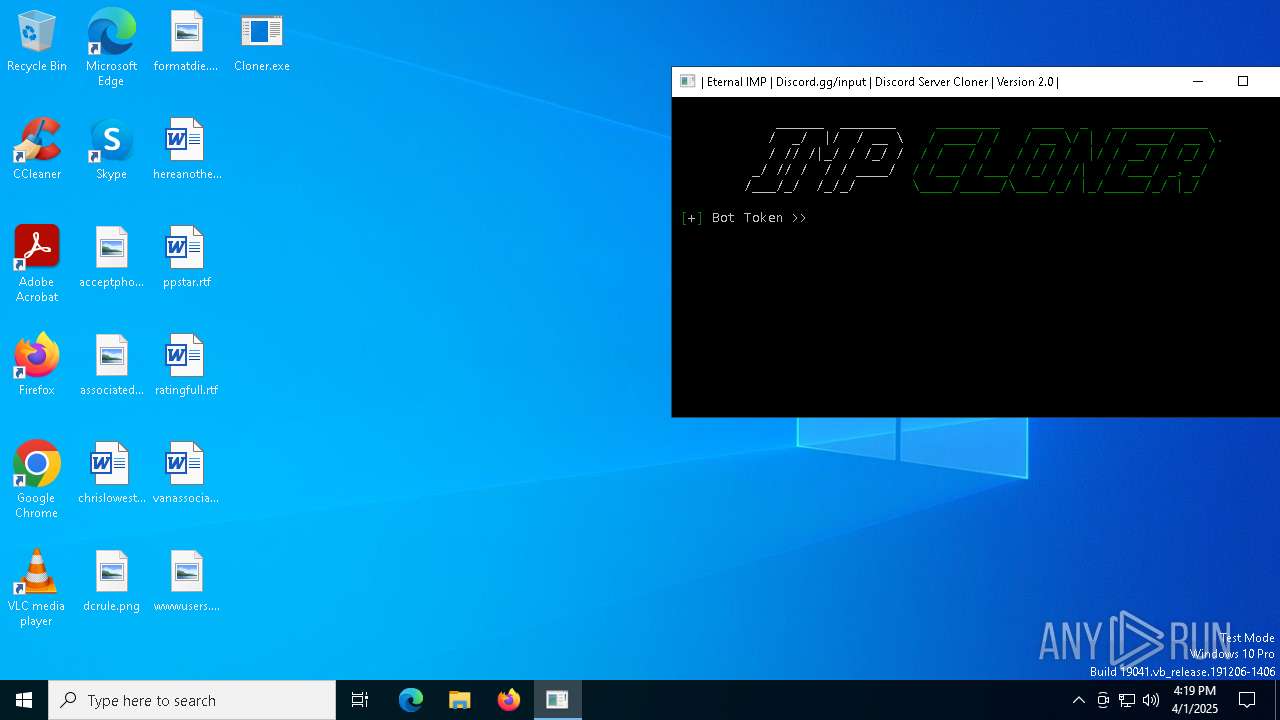Minimize the Discord Server Cloner window

[x=1198, y=82]
